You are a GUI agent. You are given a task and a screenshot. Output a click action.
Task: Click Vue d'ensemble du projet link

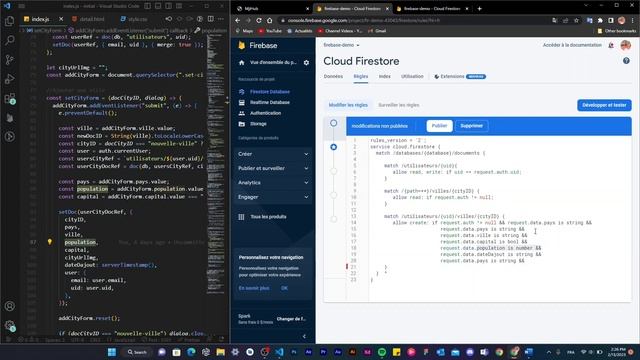[273, 62]
